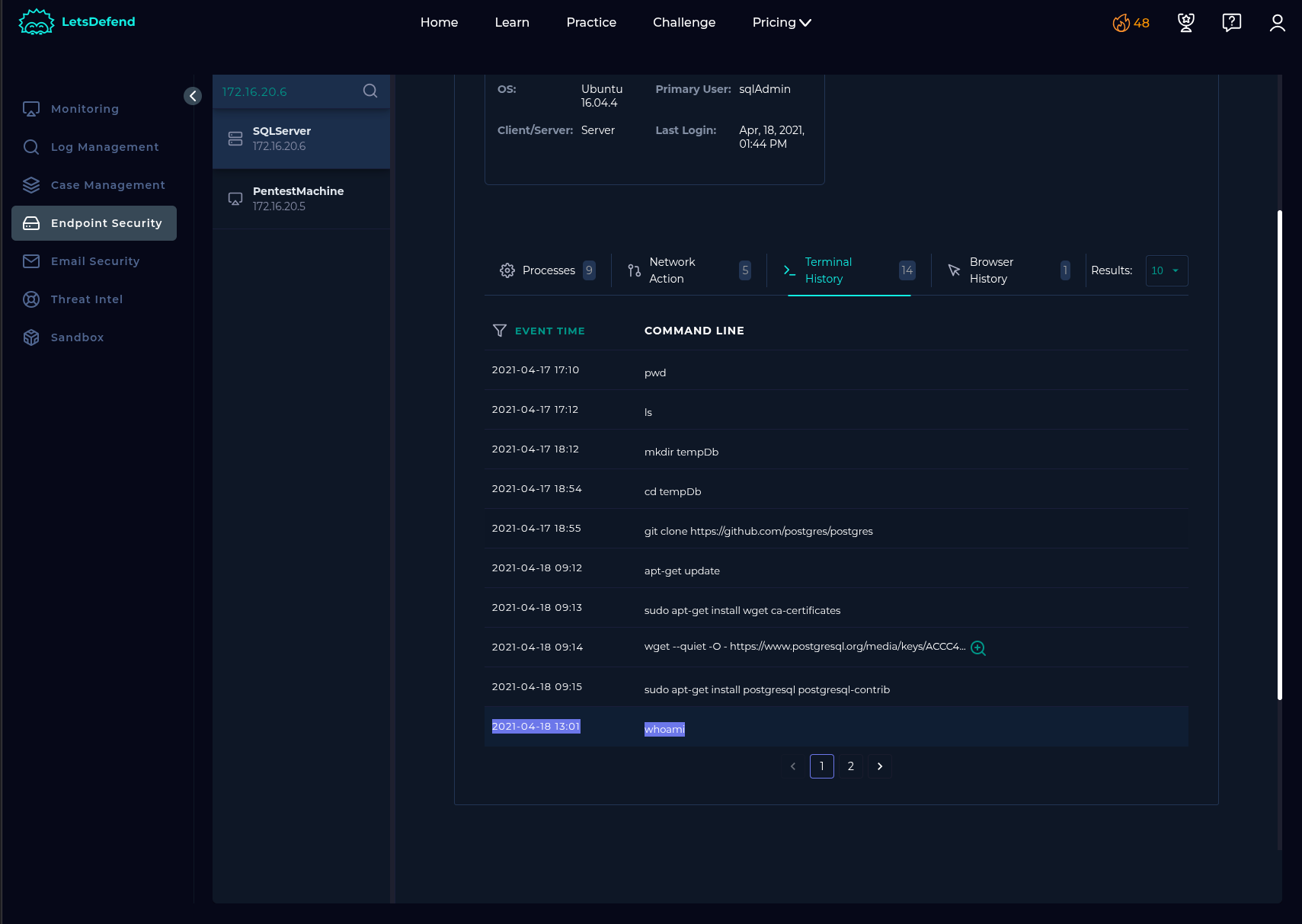Click the git clone postgres command

759,531
